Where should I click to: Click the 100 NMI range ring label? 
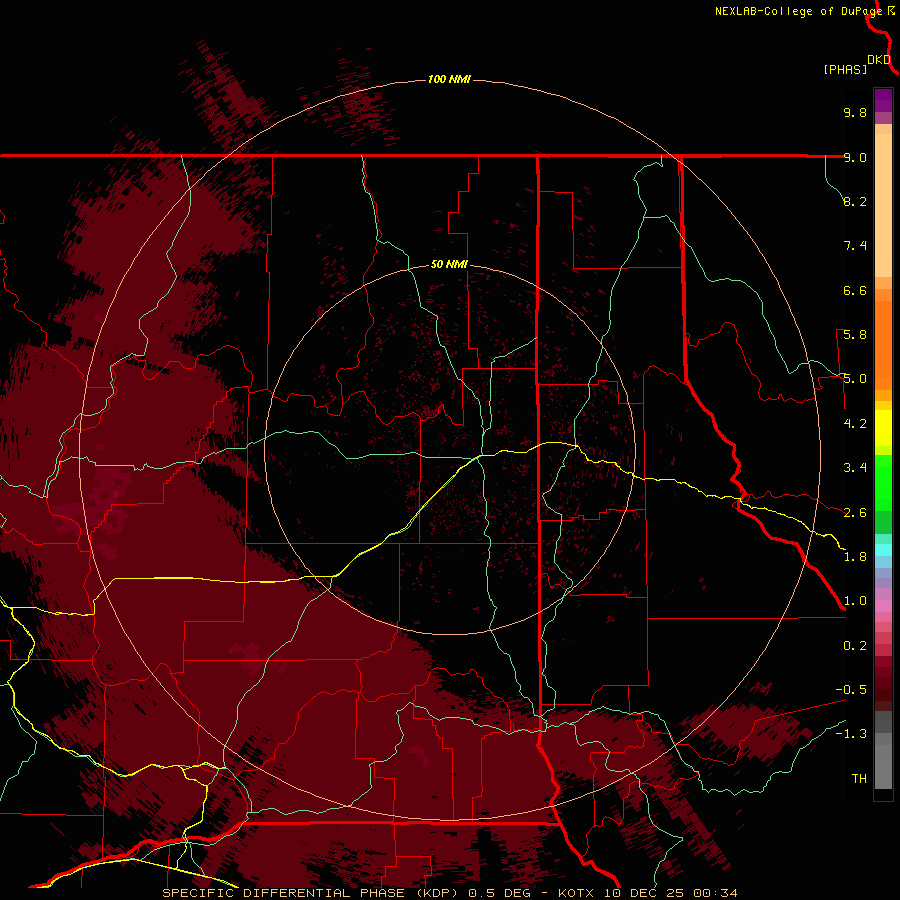coord(449,79)
